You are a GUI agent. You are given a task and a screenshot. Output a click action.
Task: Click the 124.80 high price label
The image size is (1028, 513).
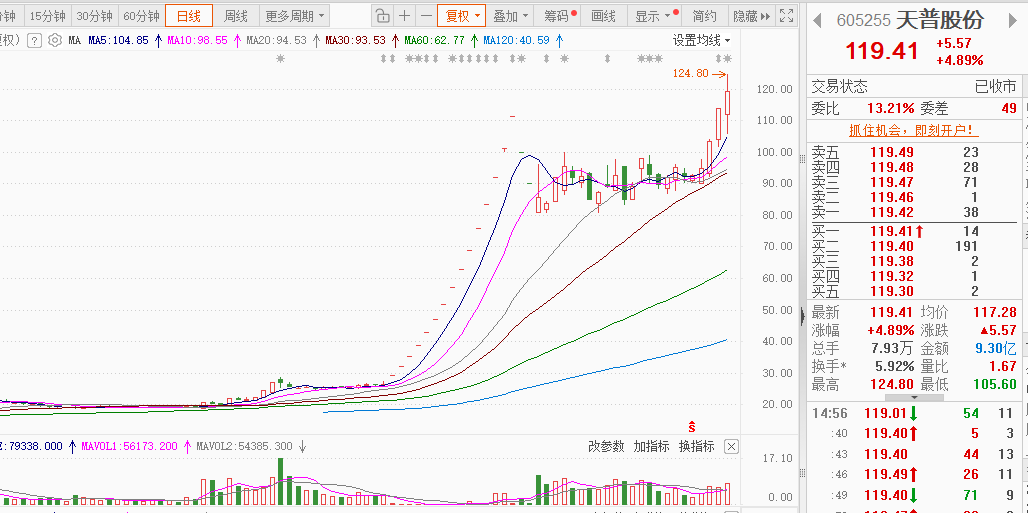coord(690,73)
